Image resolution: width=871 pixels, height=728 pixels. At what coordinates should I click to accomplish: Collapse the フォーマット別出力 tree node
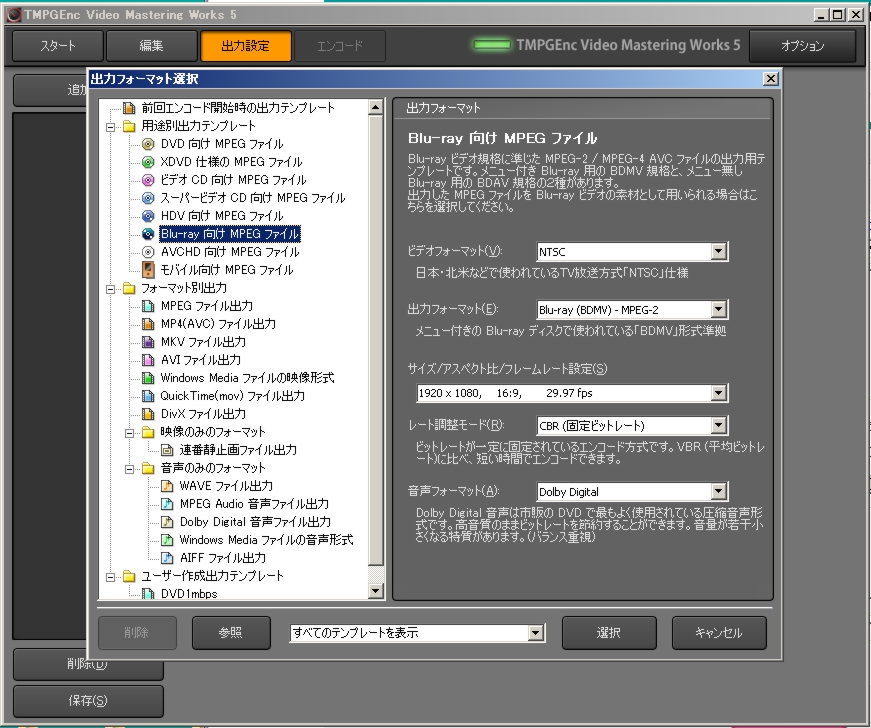pos(111,289)
